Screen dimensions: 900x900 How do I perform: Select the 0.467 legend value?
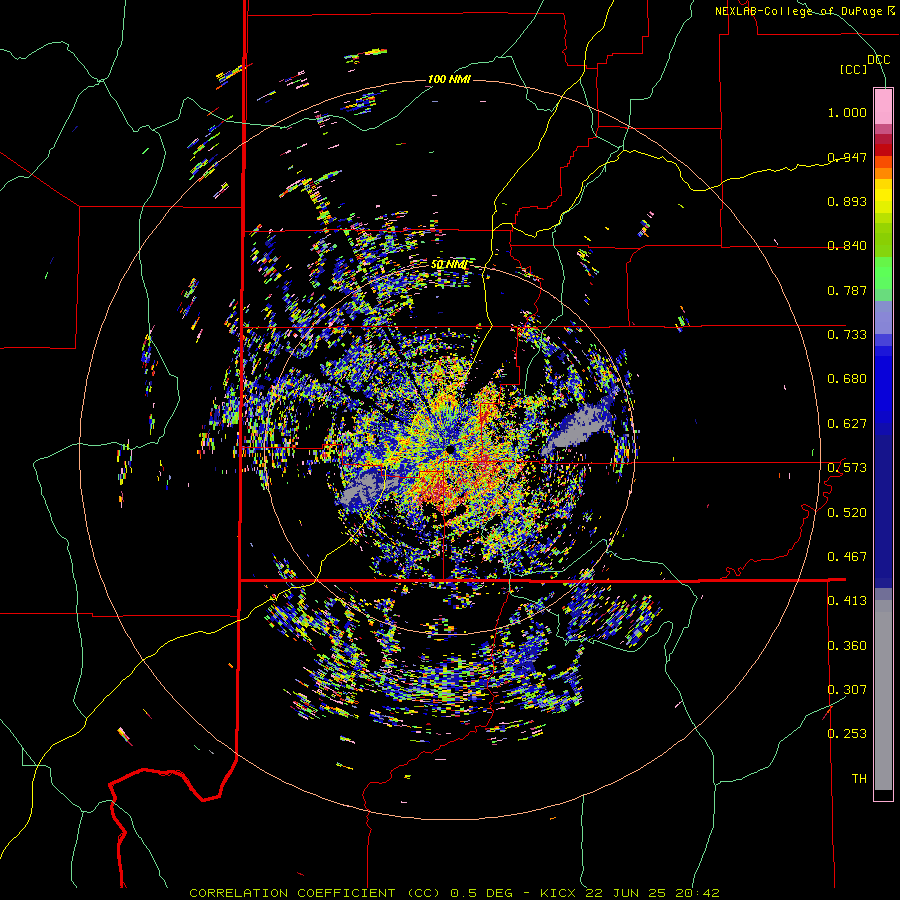click(847, 557)
